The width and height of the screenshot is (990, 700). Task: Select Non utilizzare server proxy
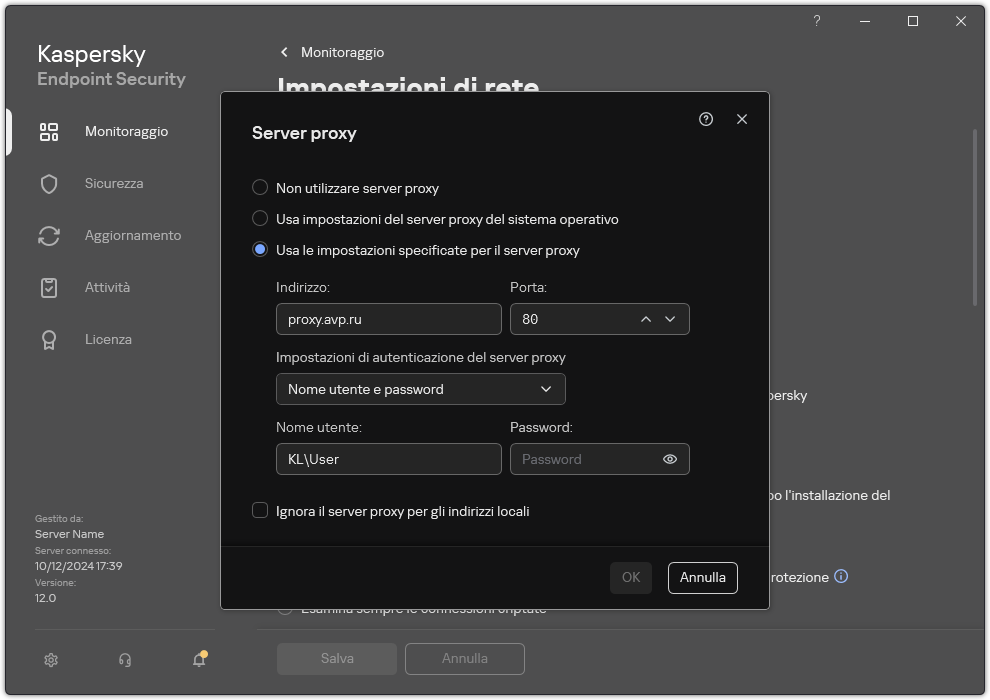[x=260, y=187]
